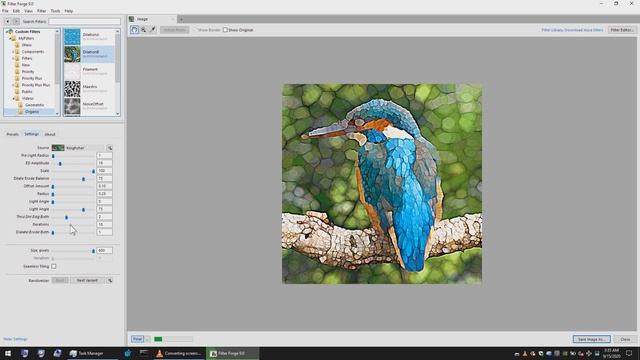Select the eyedropper tool in preview toolbar
The height and width of the screenshot is (360, 640).
point(153,30)
